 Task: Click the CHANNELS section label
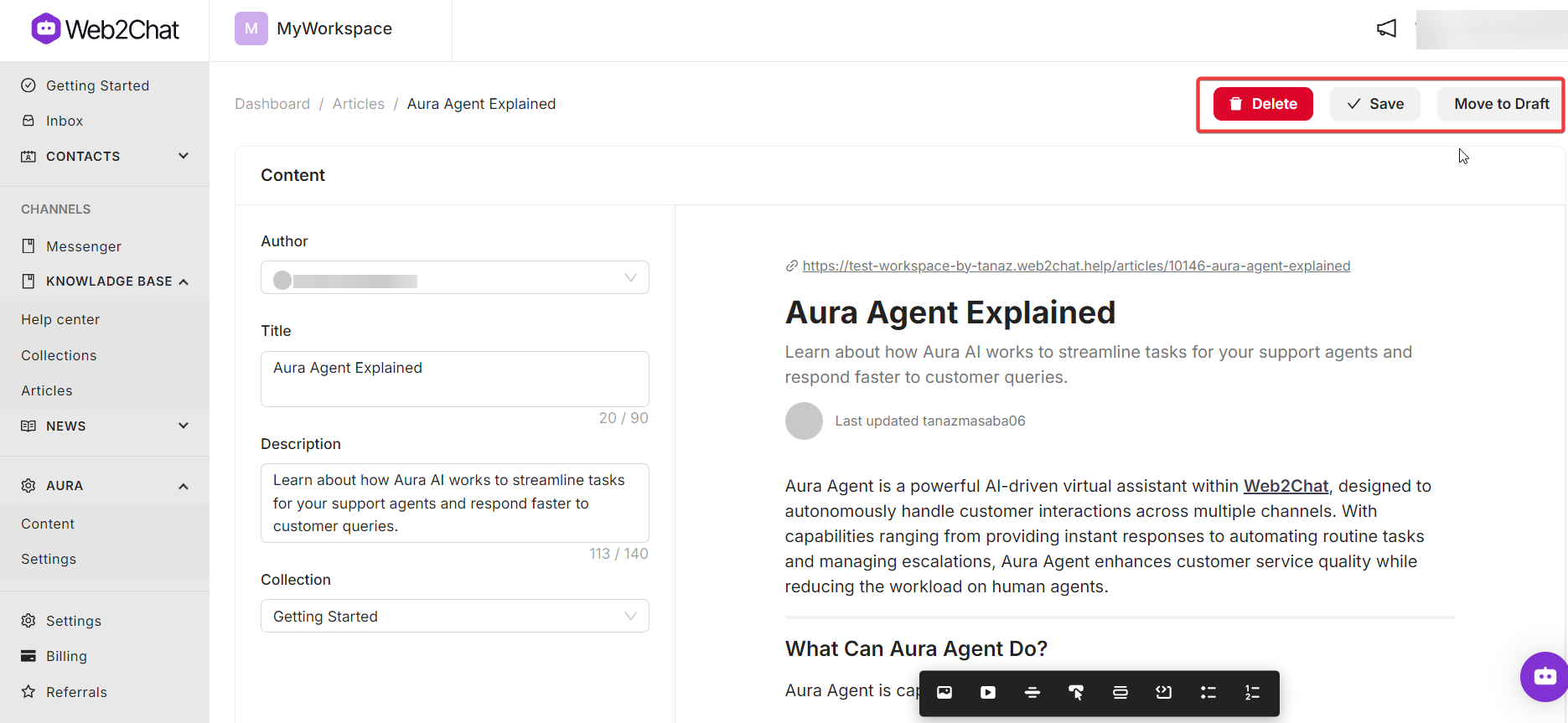tap(56, 209)
